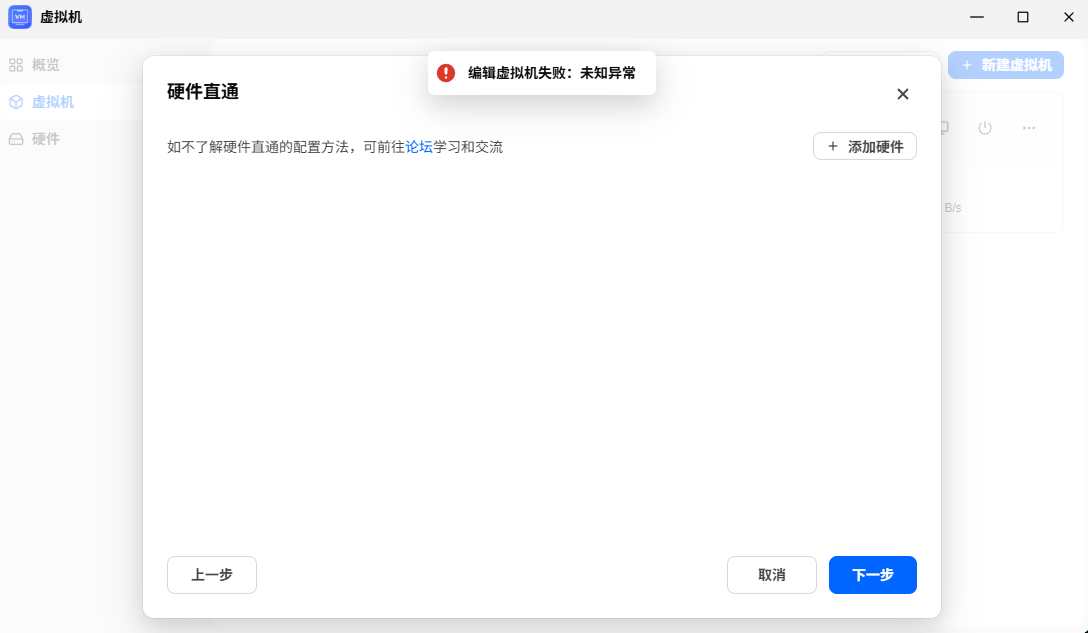
Task: Open the three-dot more options menu
Action: point(1028,128)
